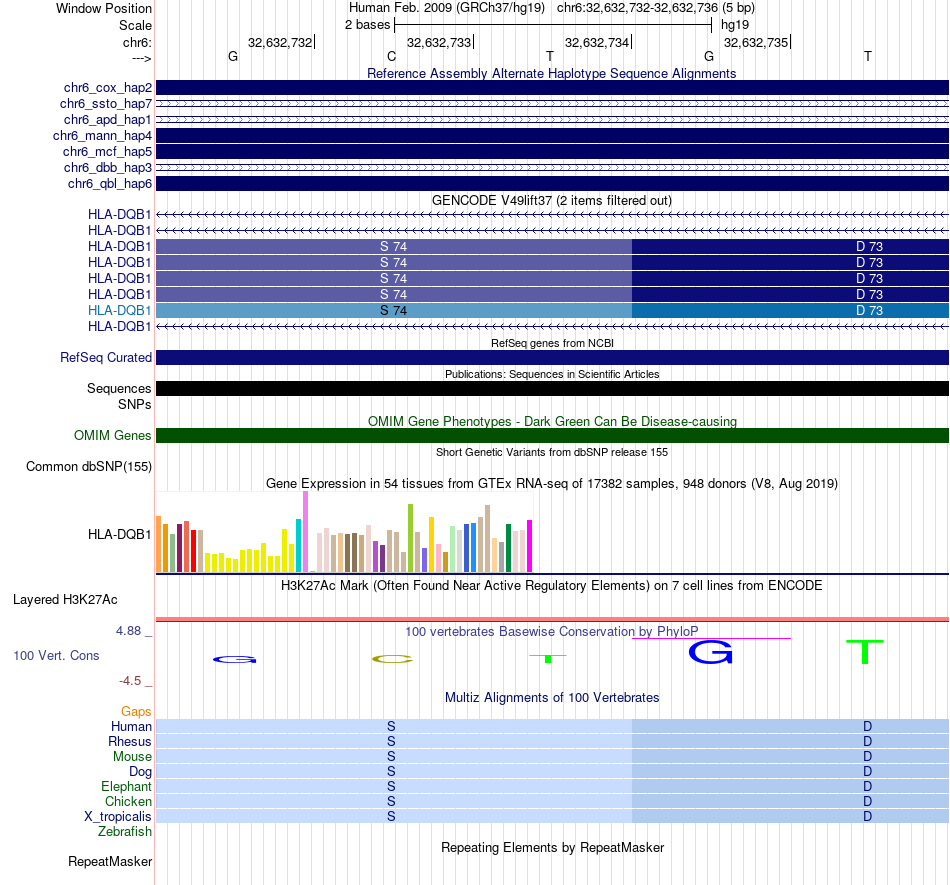The width and height of the screenshot is (950, 885).
Task: Click the Dog species label
Action: [x=140, y=771]
